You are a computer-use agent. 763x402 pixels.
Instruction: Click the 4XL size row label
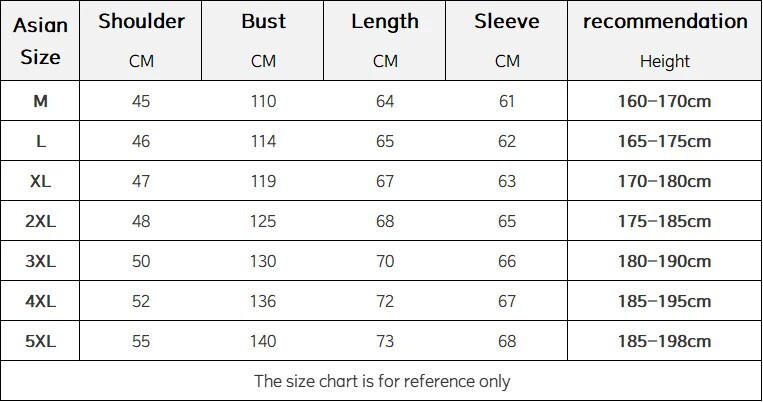(x=40, y=301)
